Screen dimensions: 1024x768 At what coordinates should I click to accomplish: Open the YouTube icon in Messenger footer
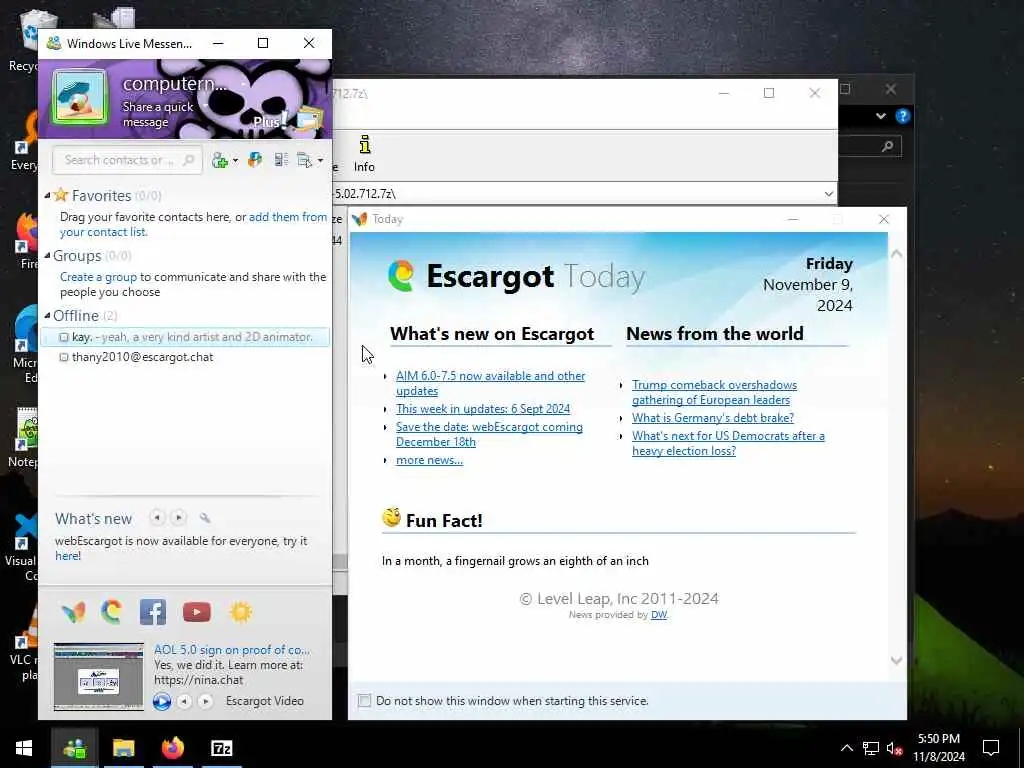coord(197,612)
